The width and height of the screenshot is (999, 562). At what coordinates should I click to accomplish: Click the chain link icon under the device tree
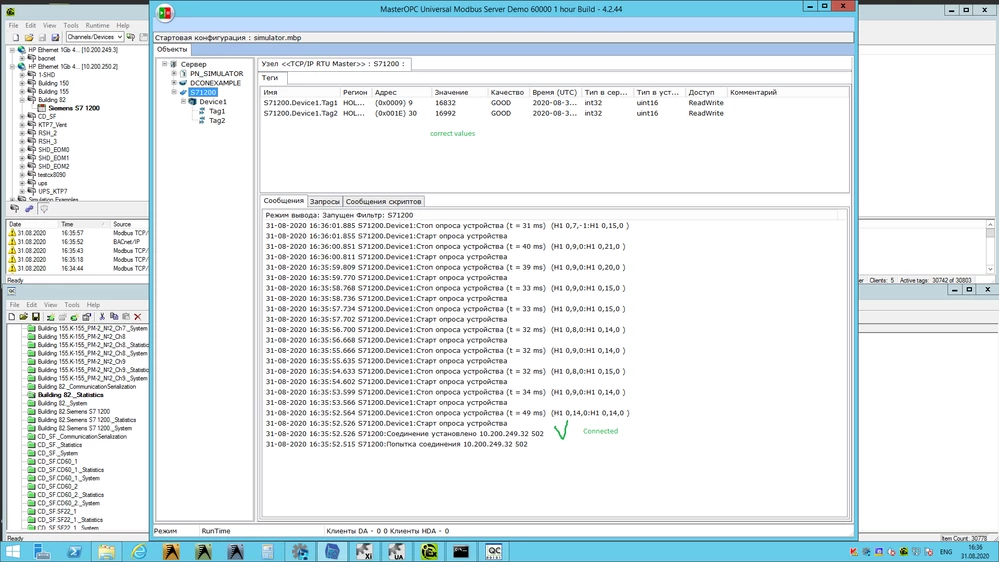pos(29,208)
